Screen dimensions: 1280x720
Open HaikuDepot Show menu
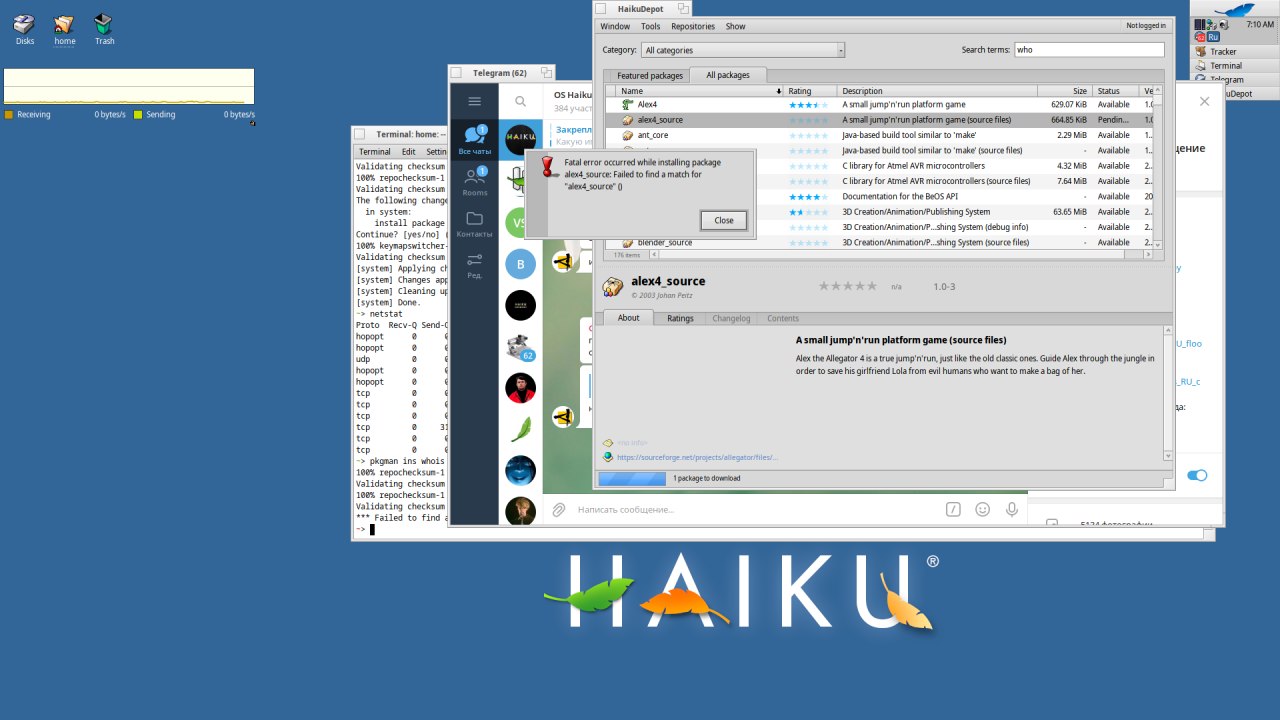(736, 26)
